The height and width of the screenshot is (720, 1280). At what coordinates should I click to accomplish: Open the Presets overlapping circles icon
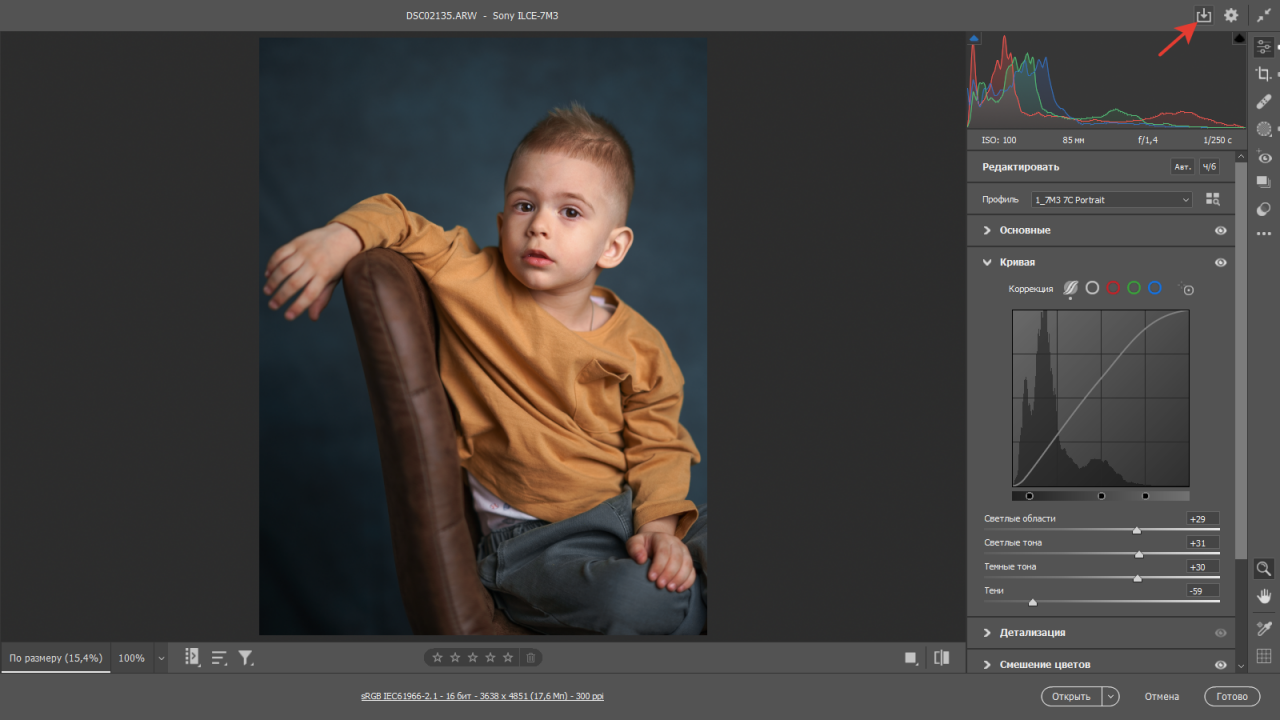tap(1264, 209)
